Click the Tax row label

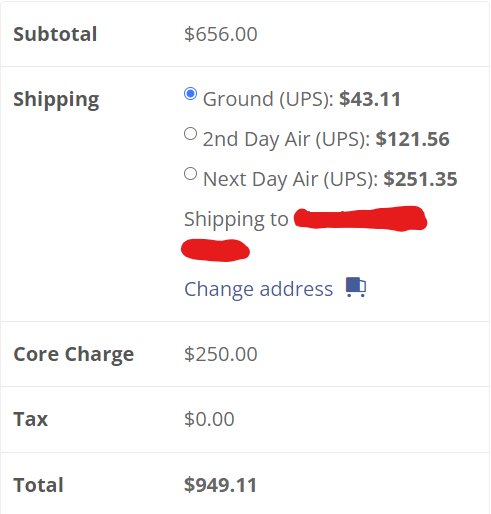point(31,419)
